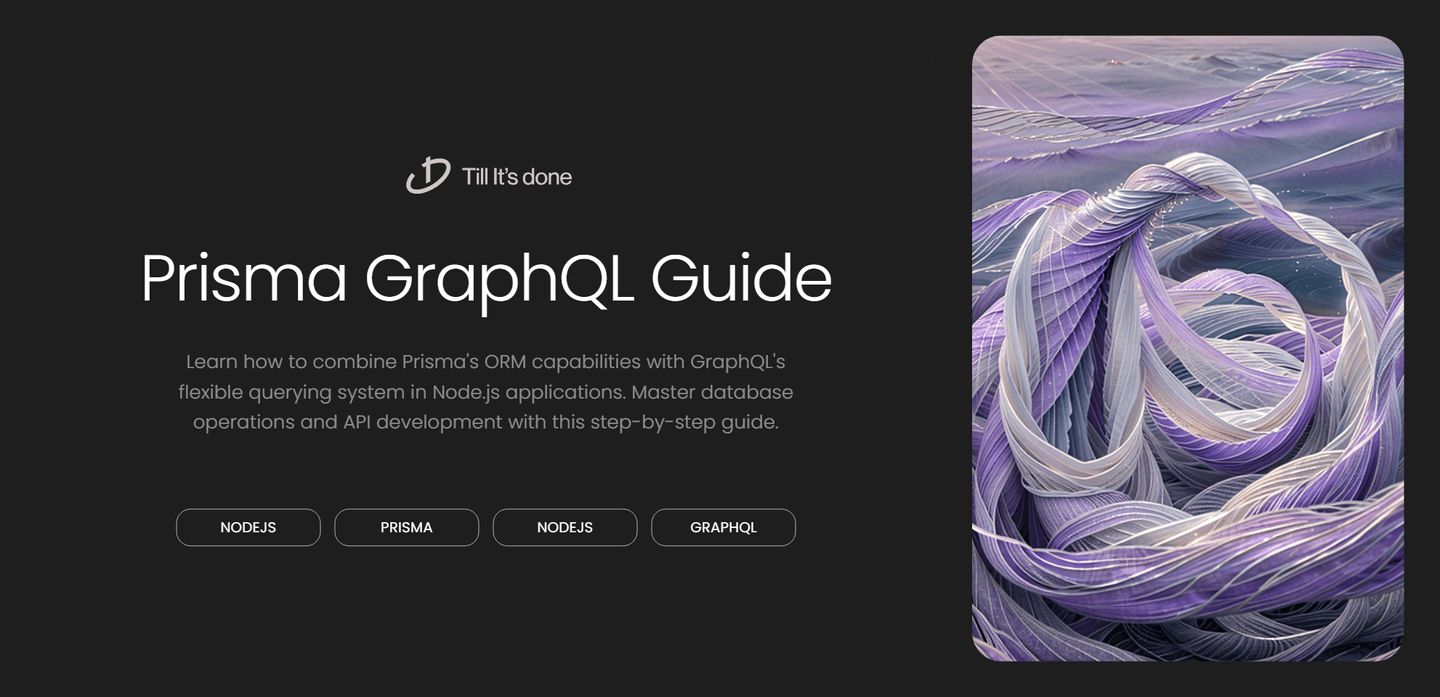This screenshot has height=697, width=1440.
Task: Select the PRISMA topic to view related guides
Action: click(x=406, y=527)
